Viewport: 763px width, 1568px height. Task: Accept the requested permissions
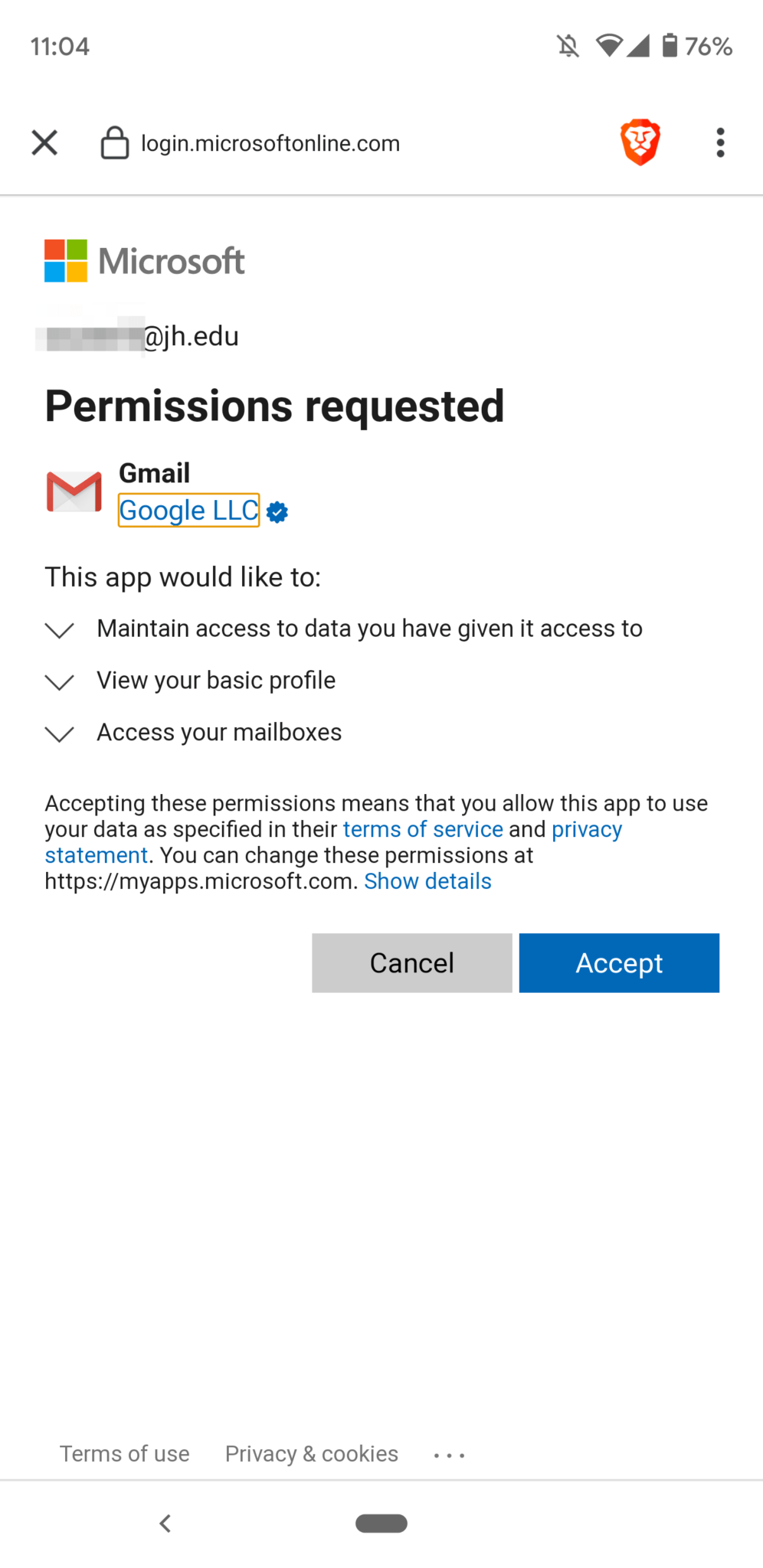click(x=619, y=962)
